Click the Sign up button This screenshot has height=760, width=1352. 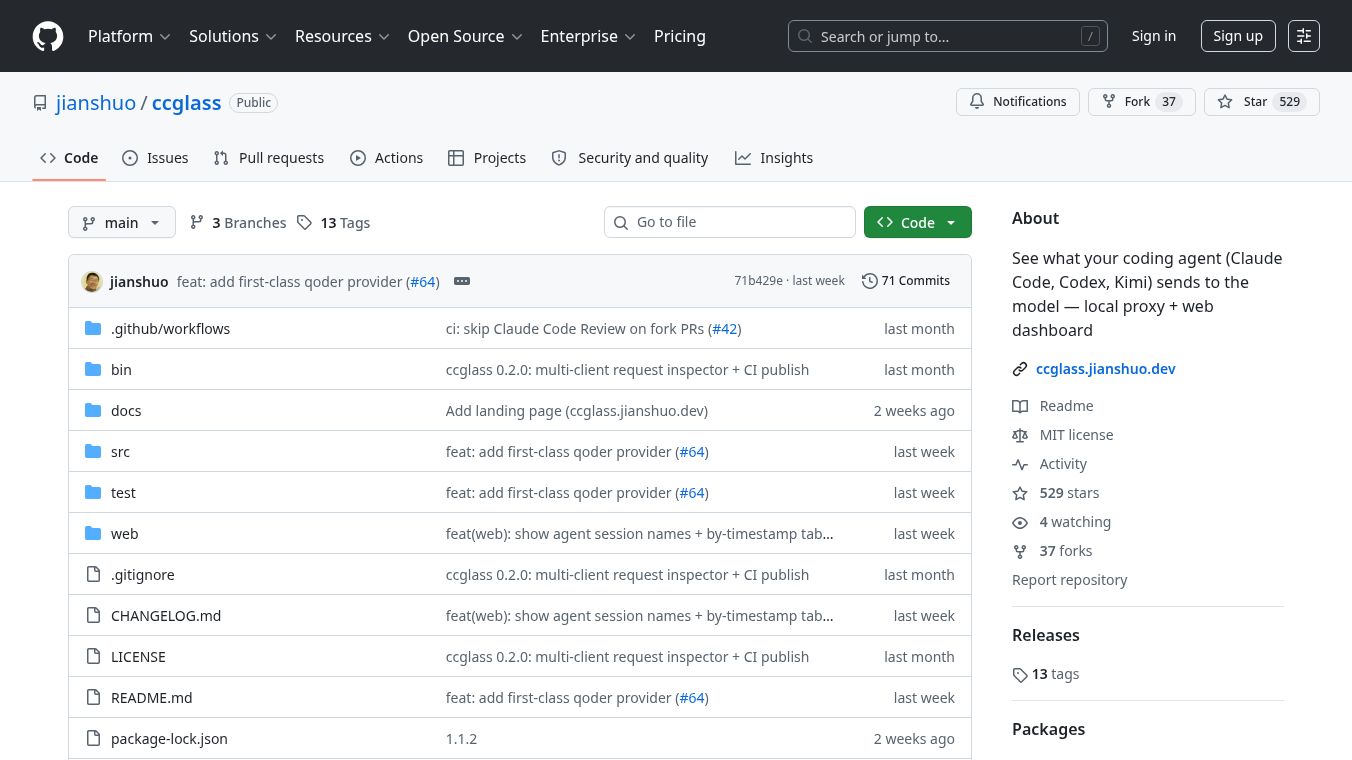tap(1238, 36)
